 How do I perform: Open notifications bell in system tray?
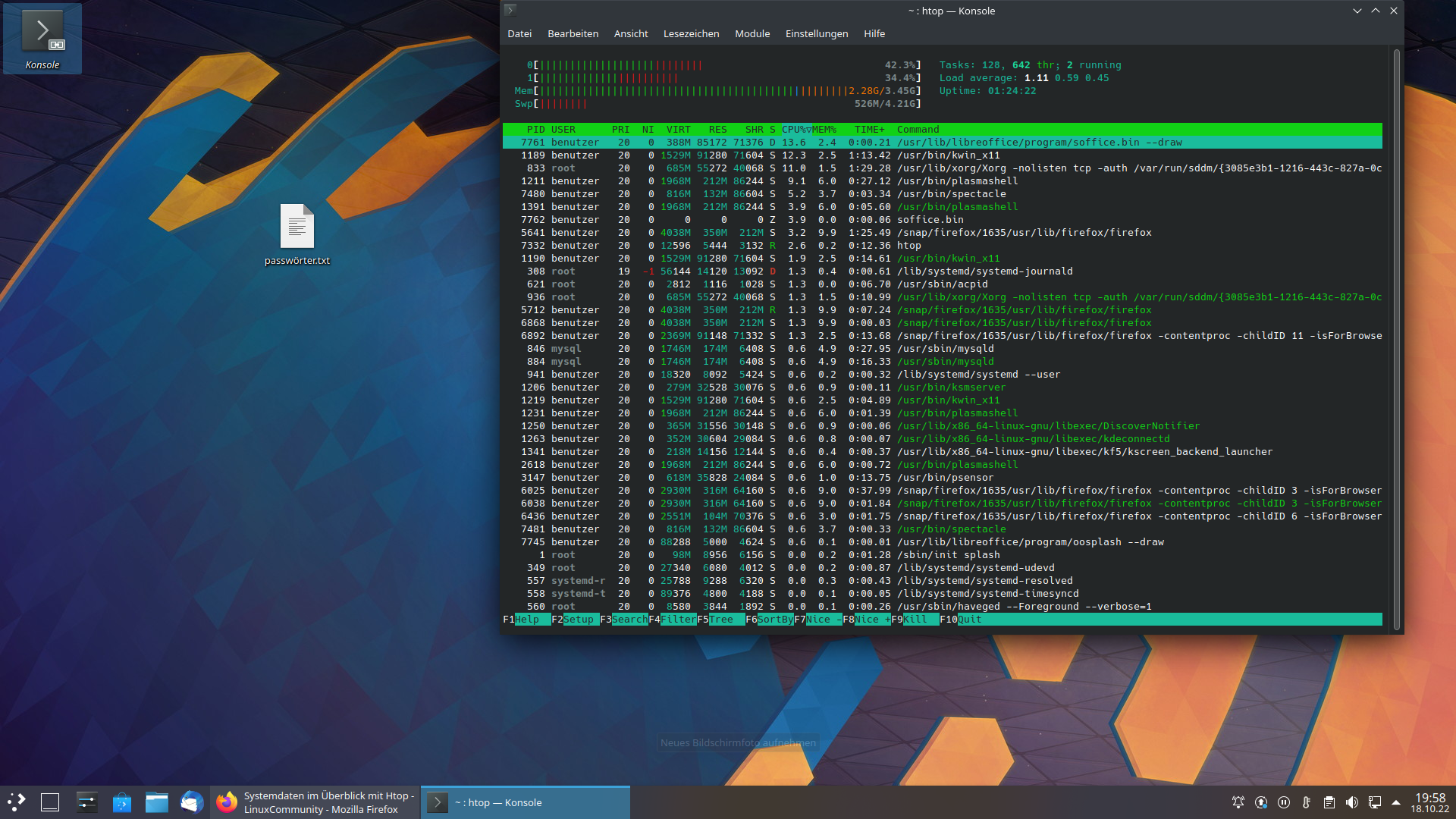point(1238,802)
